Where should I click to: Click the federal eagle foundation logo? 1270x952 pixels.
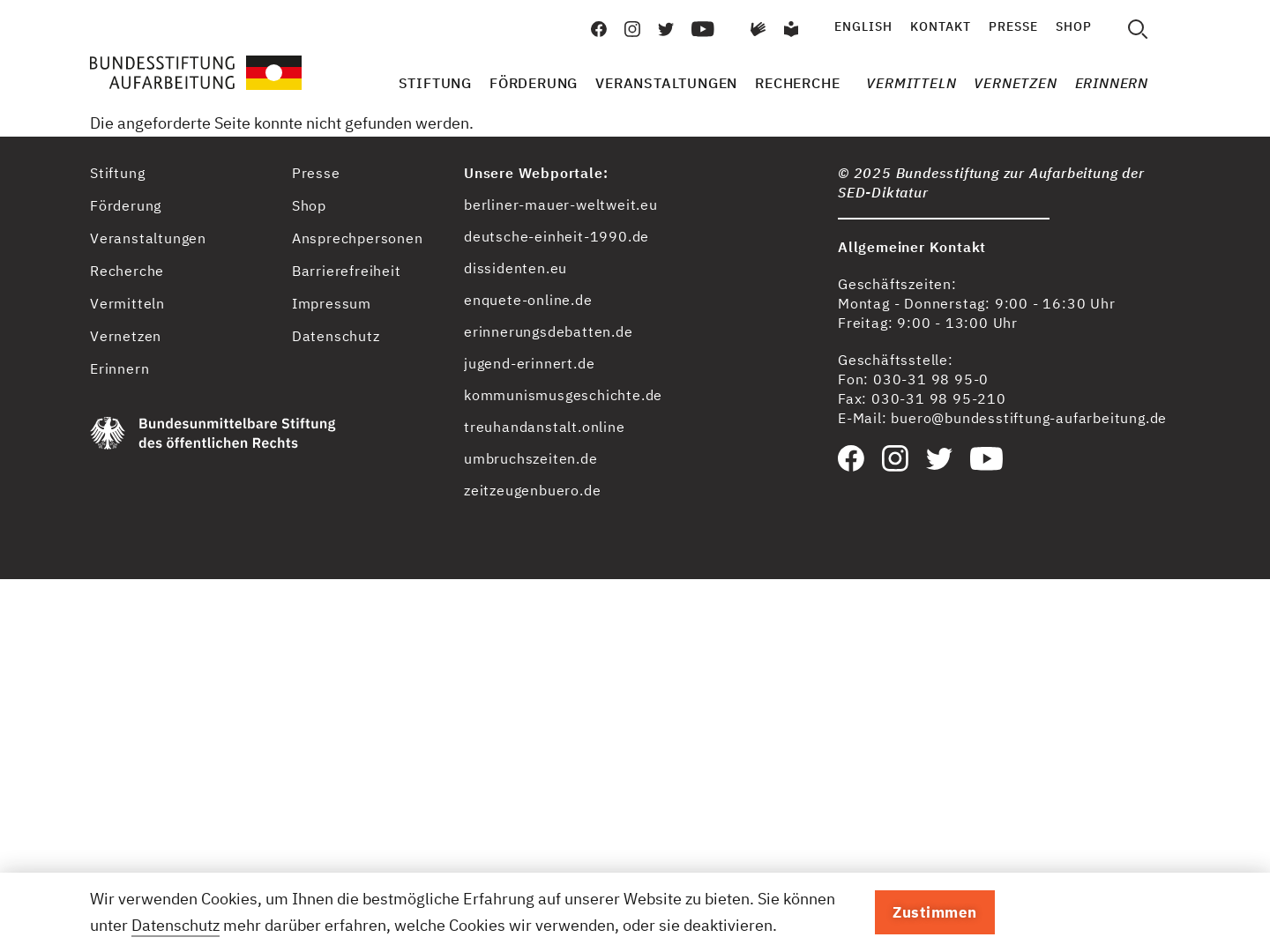[213, 433]
